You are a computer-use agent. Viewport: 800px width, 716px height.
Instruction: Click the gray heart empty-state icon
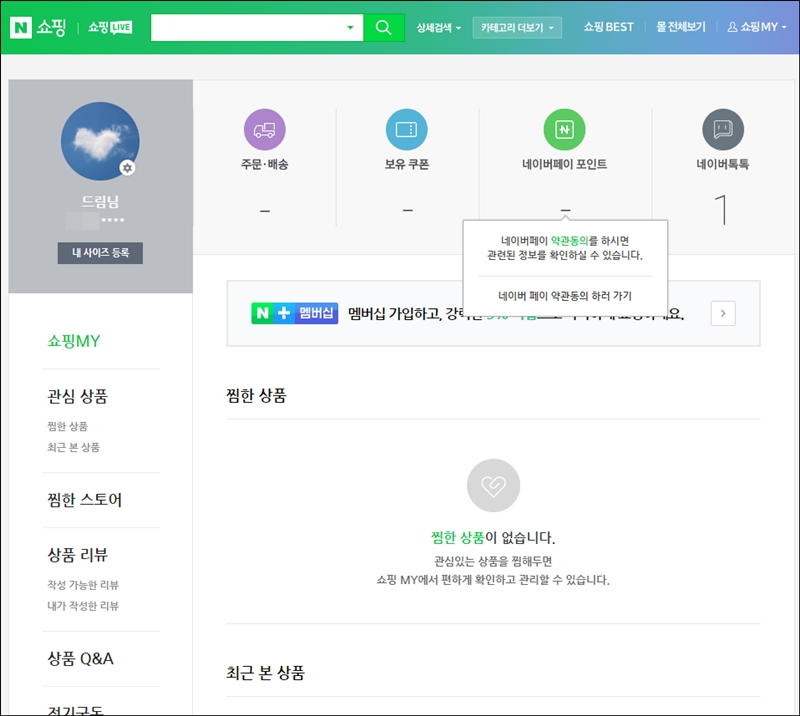[x=493, y=485]
